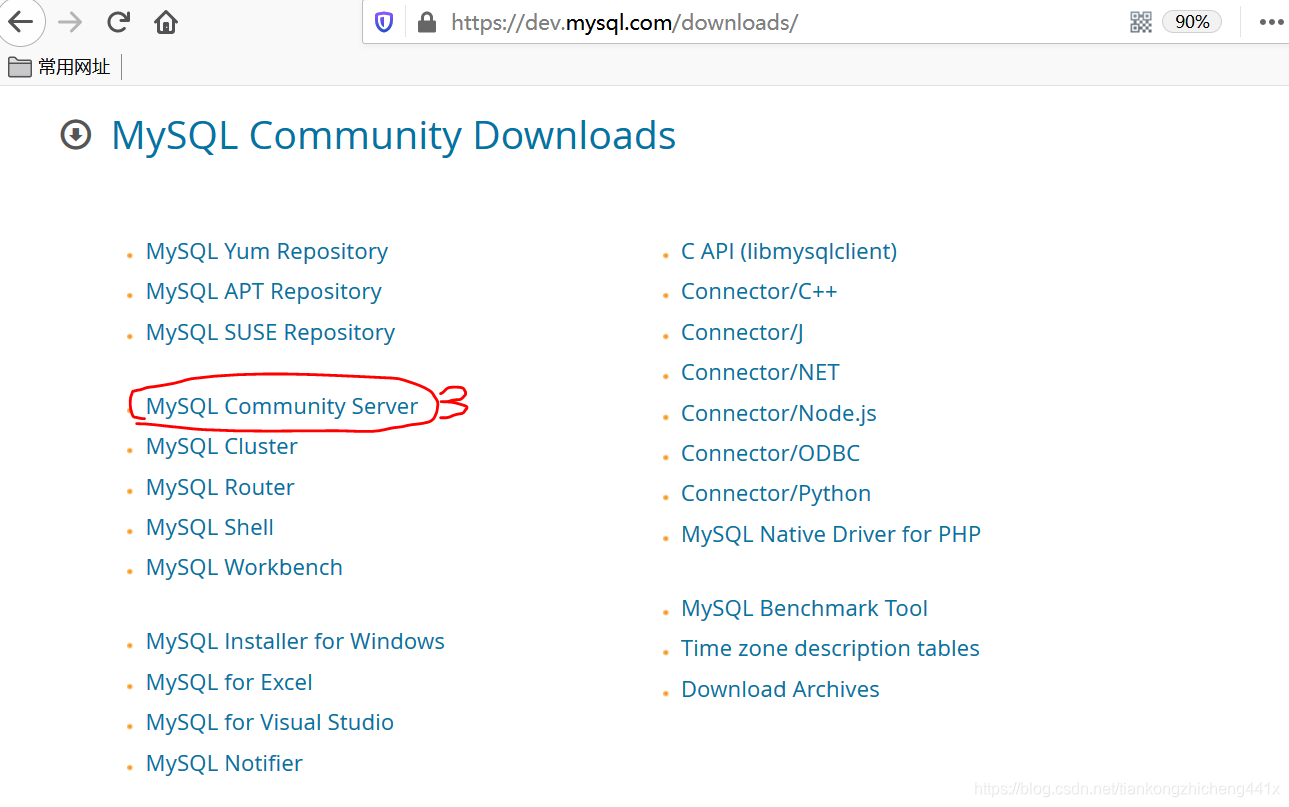This screenshot has height=807, width=1289.
Task: Open MySQL for Visual Studio link
Action: (x=270, y=722)
